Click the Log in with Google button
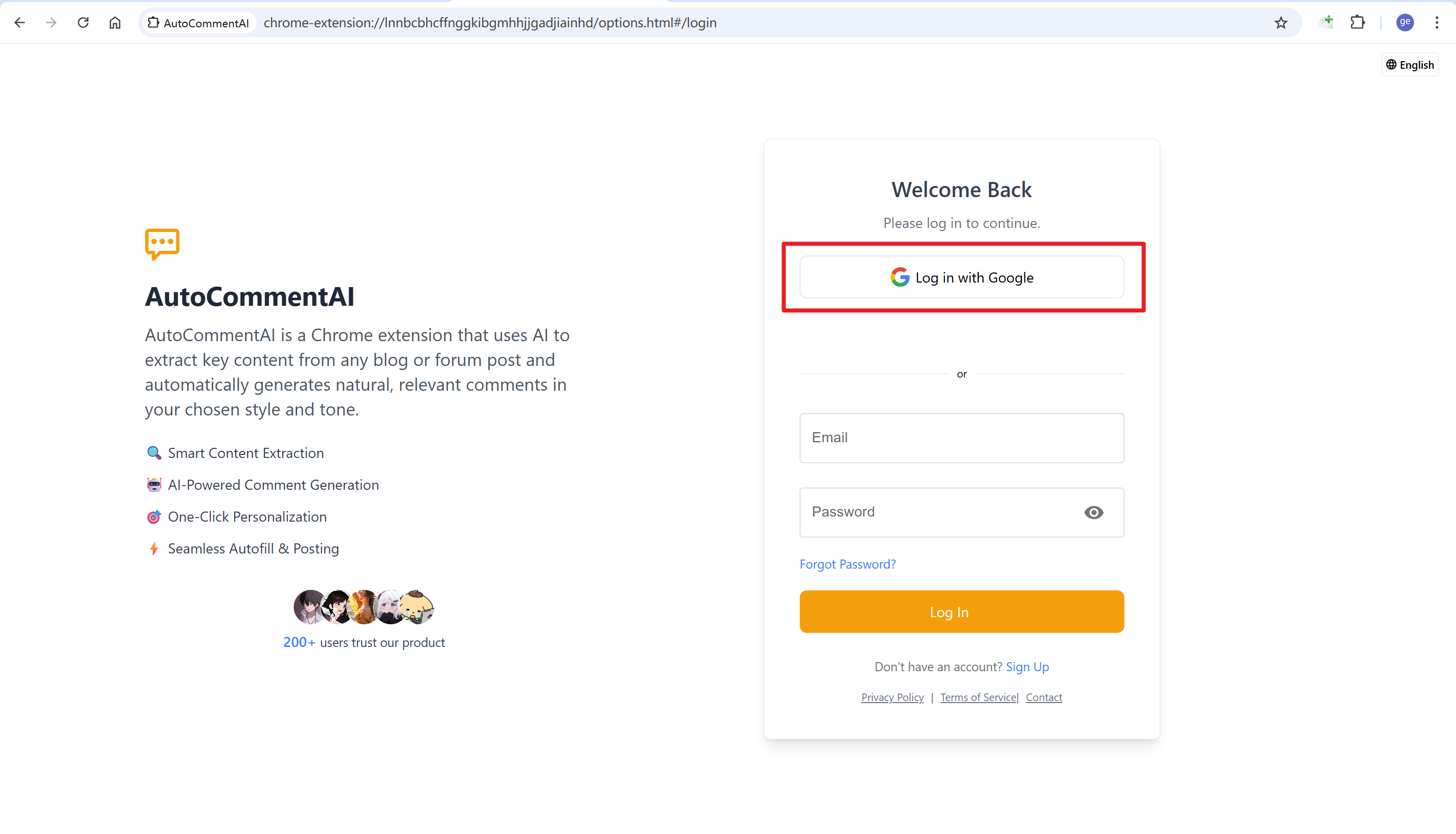The height and width of the screenshot is (834, 1456). pos(962,277)
